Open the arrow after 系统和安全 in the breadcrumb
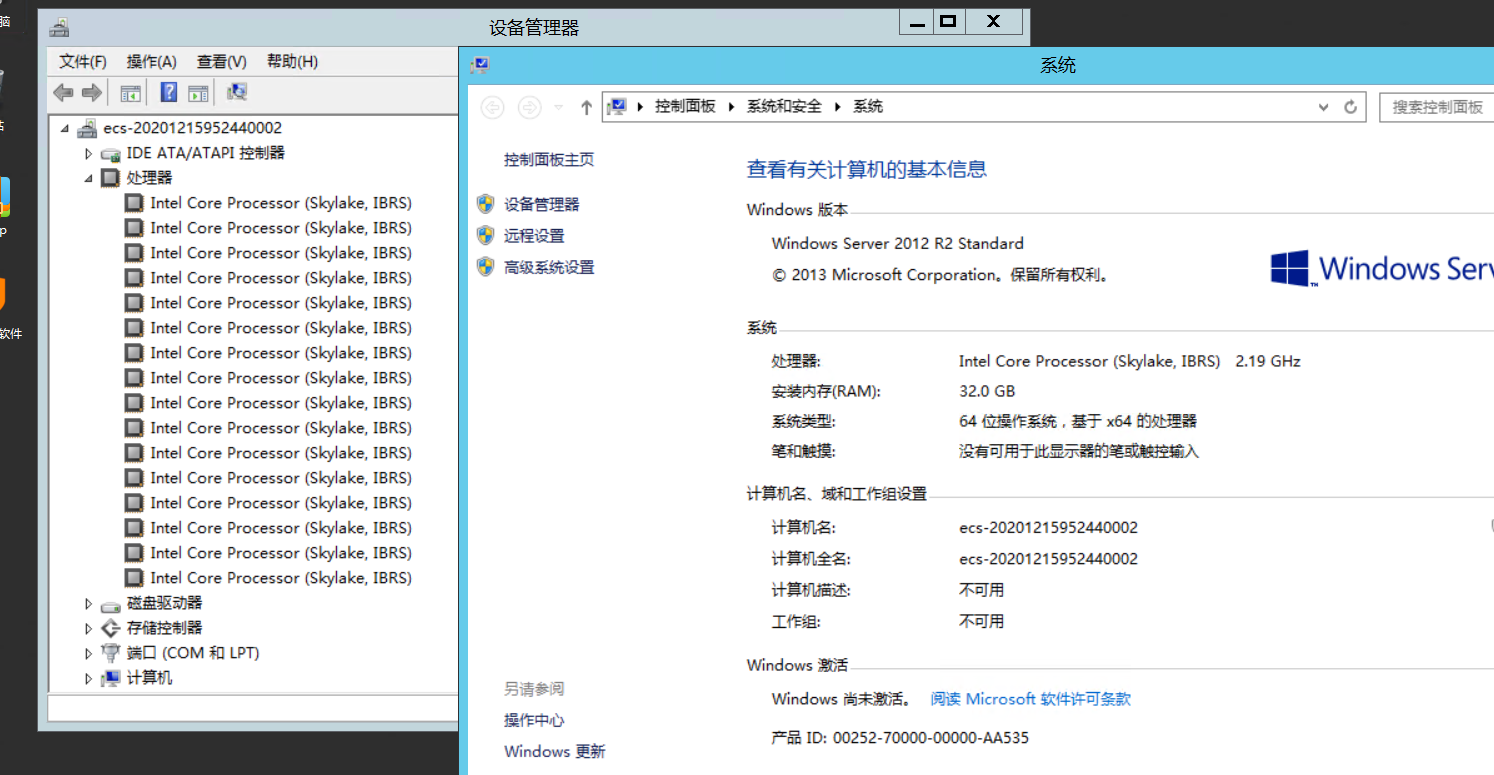This screenshot has width=1494, height=775. [837, 107]
